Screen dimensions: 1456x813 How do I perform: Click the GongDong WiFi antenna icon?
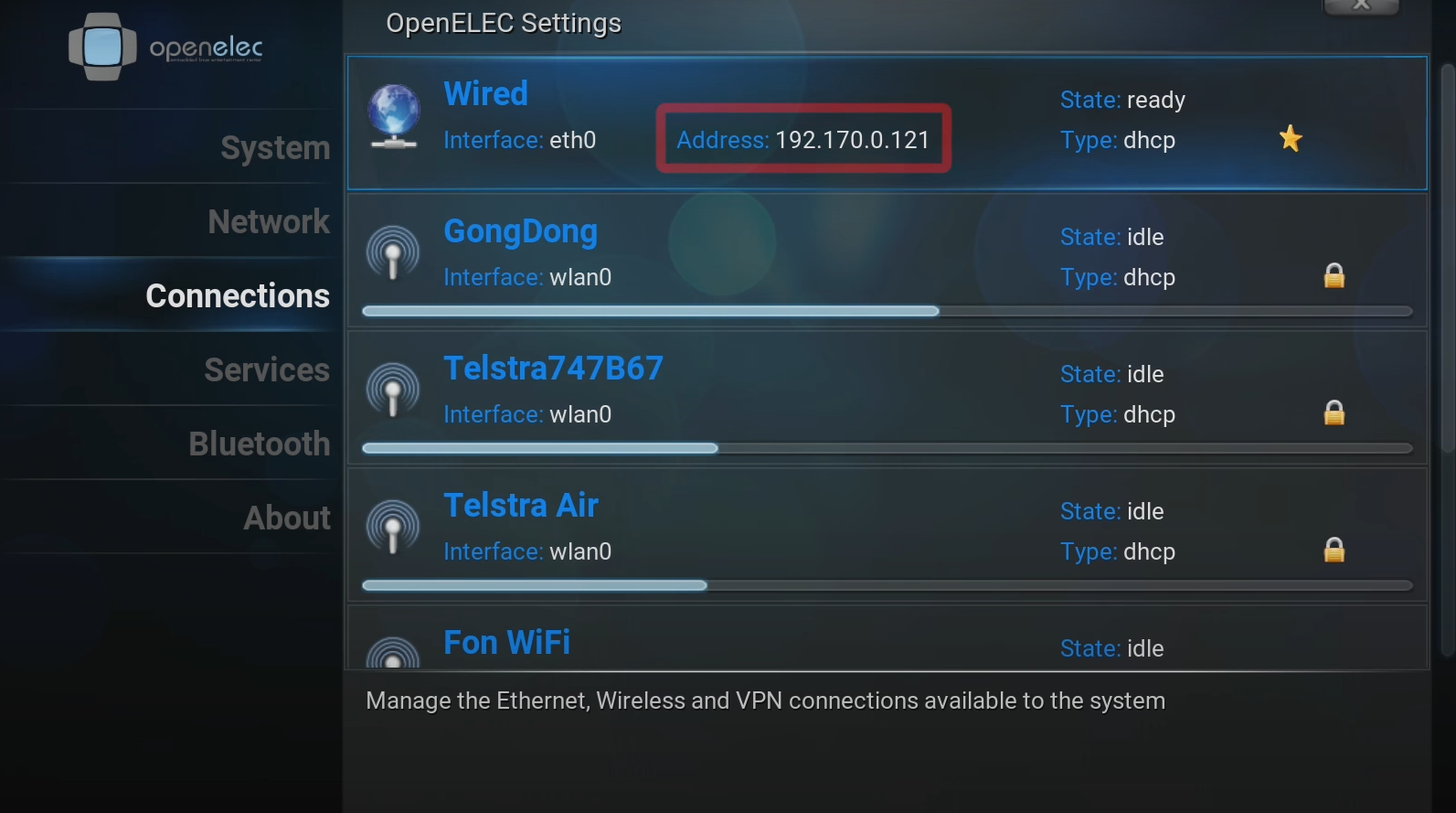tap(393, 252)
